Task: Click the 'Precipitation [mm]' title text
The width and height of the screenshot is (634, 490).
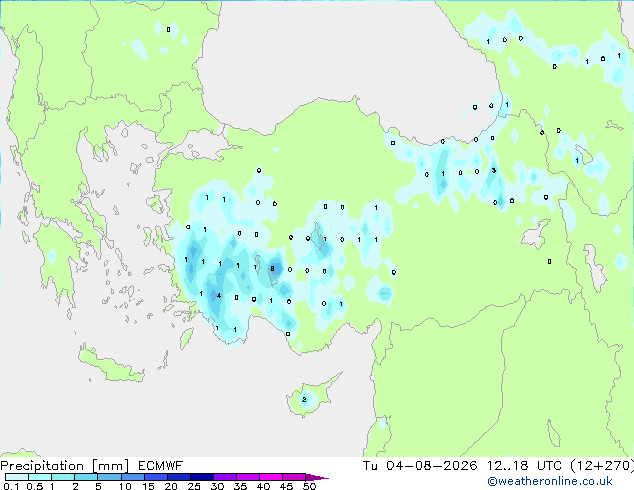Action: coord(65,466)
